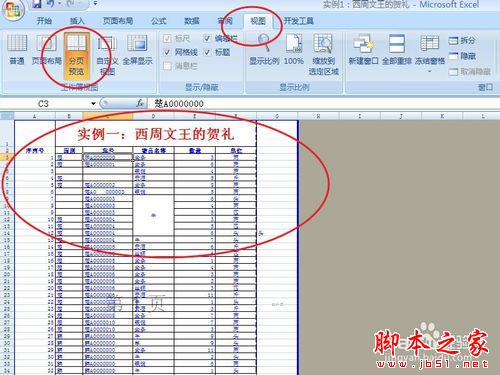This screenshot has height=375, width=500.
Task: Click 新建窗口 new window
Action: coord(363,50)
